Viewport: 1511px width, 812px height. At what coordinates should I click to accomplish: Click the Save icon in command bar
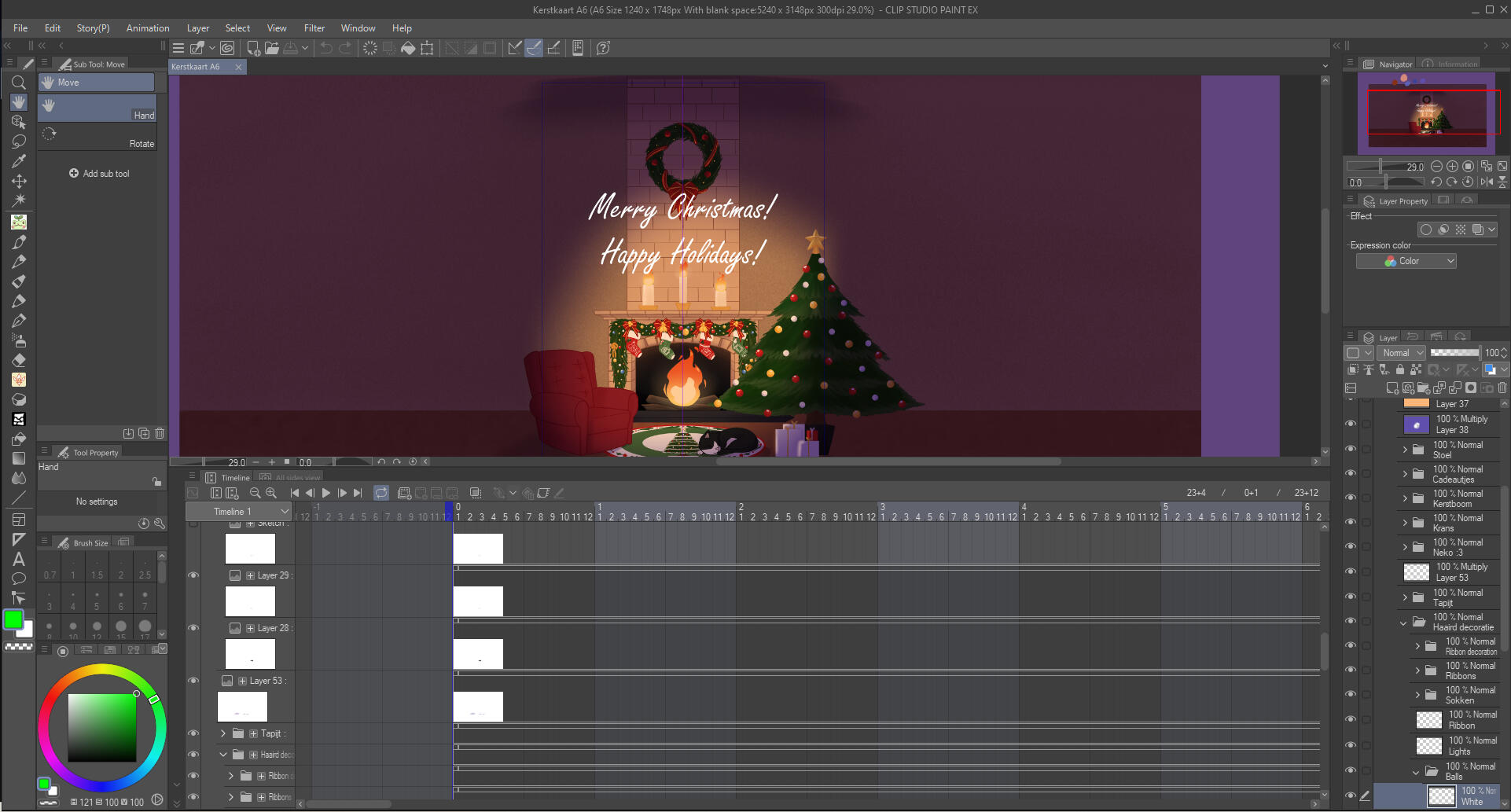[290, 48]
